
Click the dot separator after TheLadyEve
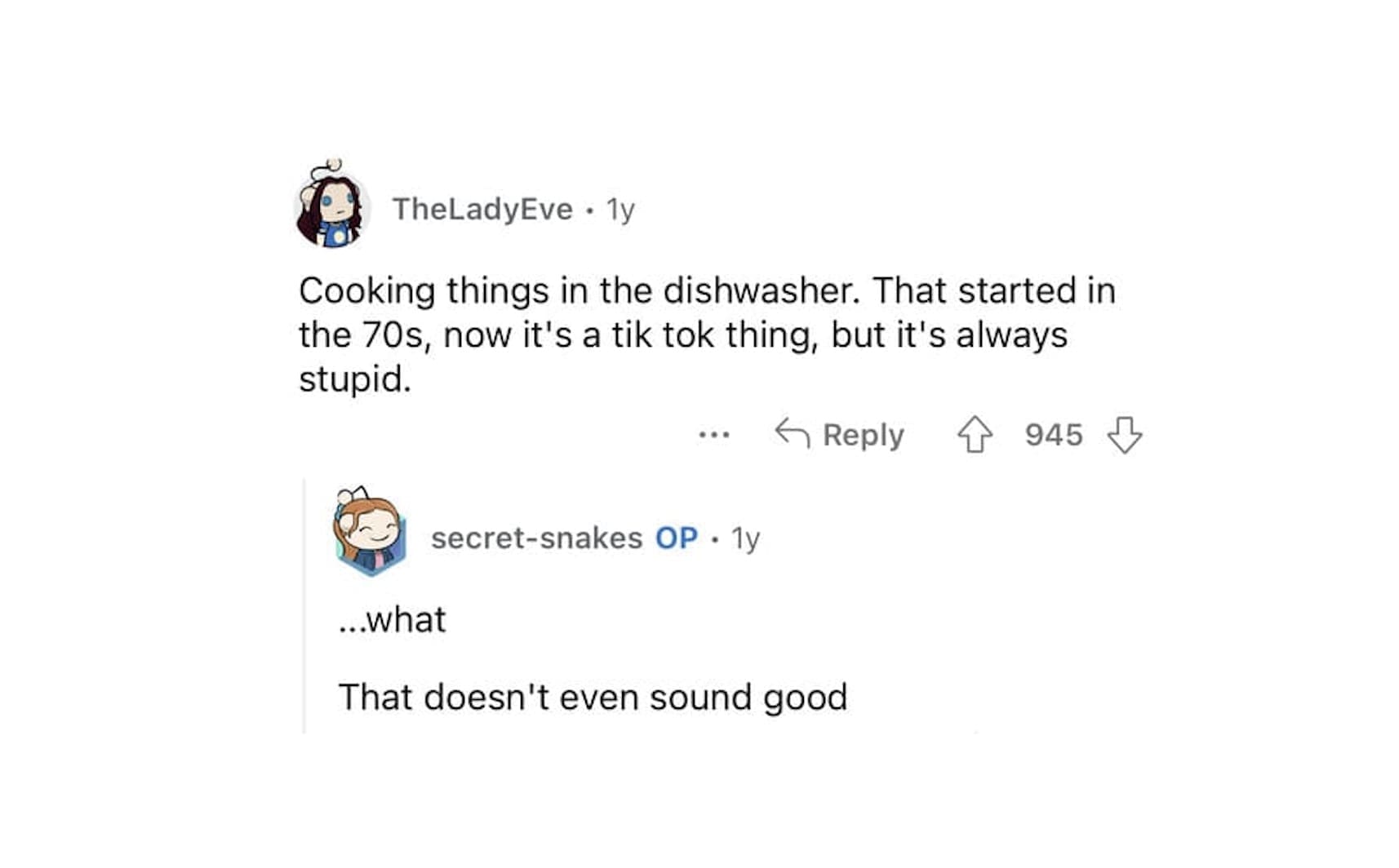tap(589, 210)
